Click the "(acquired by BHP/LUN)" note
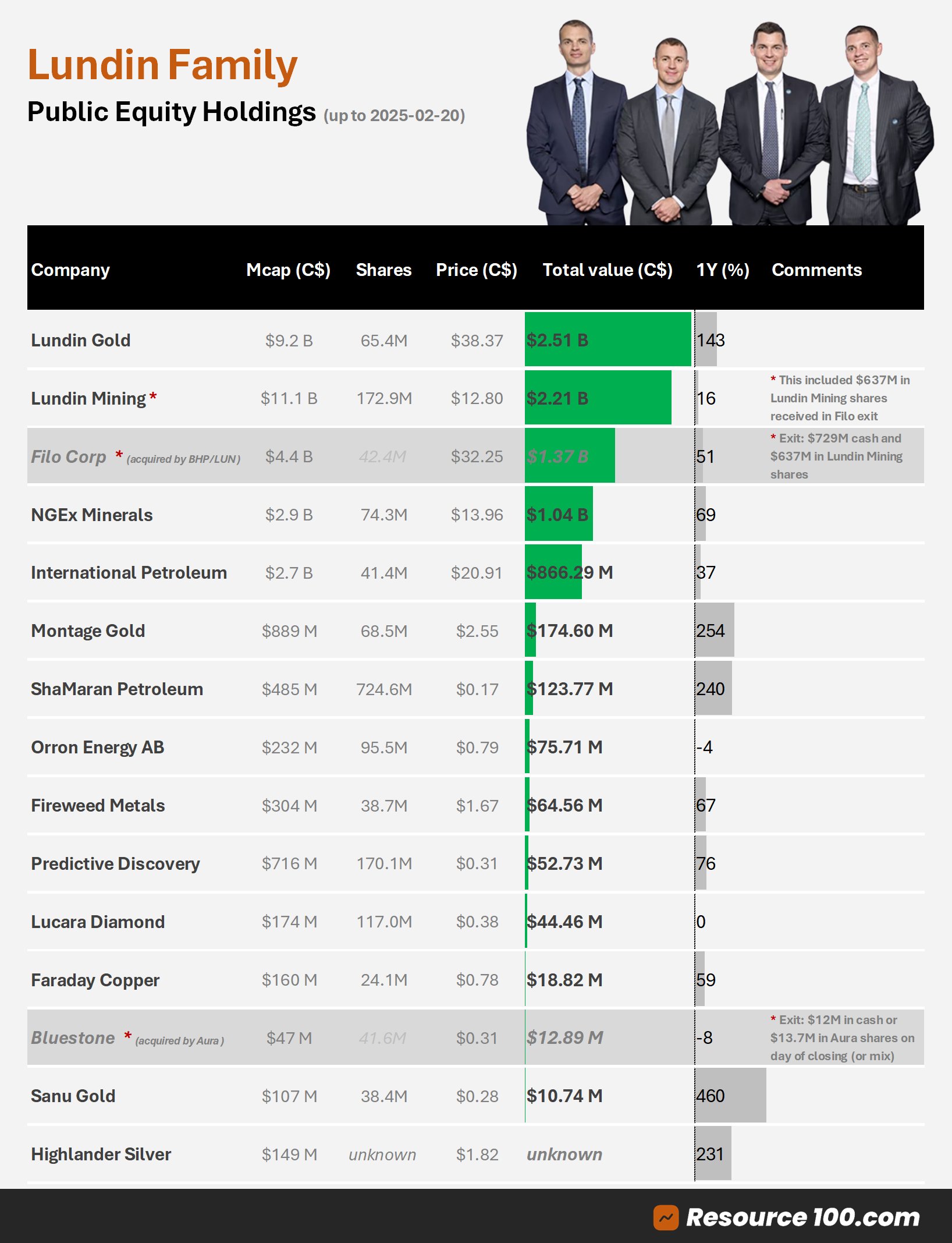Screen dimensions: 952x1243 [x=183, y=459]
